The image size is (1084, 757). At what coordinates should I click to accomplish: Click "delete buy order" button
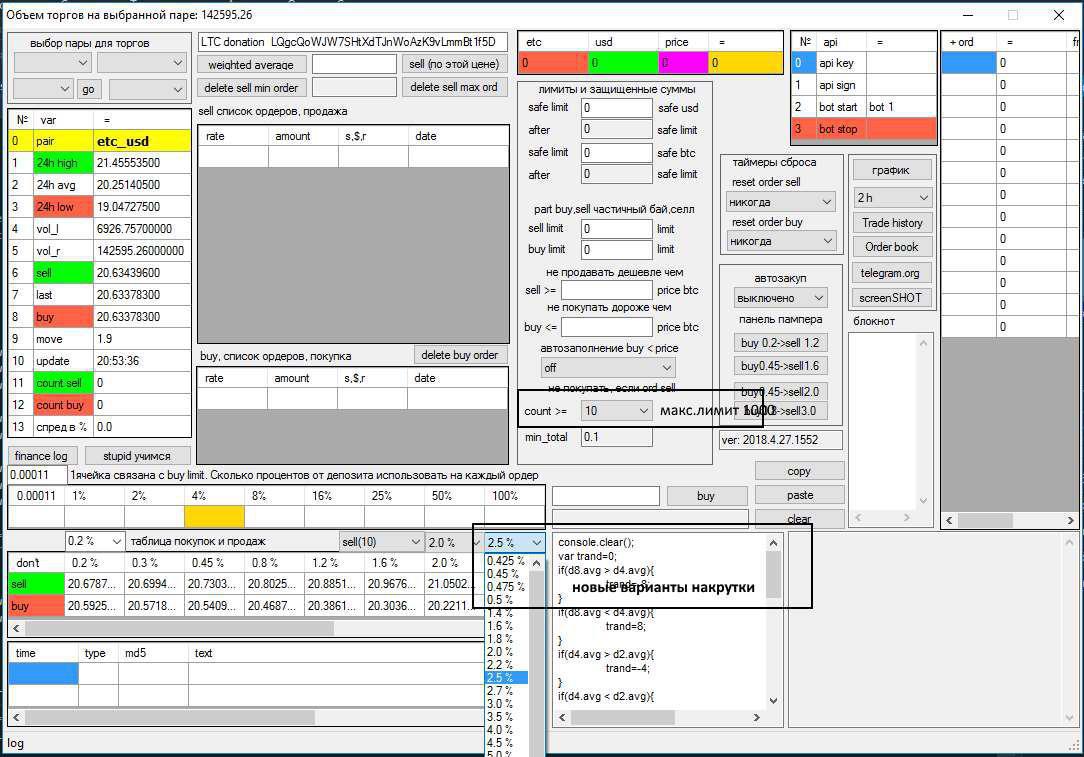point(459,355)
